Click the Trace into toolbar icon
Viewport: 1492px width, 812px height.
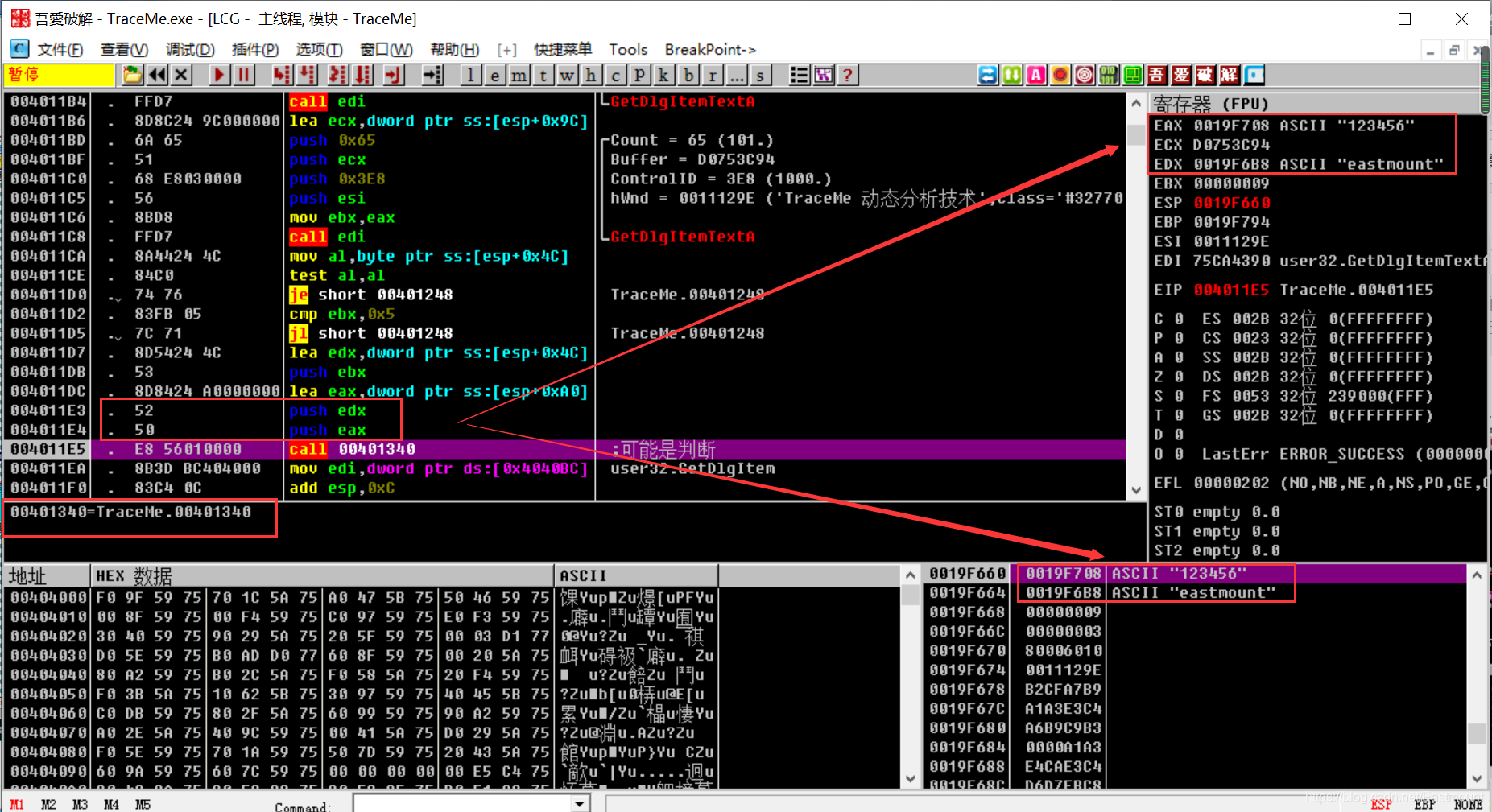pyautogui.click(x=337, y=75)
